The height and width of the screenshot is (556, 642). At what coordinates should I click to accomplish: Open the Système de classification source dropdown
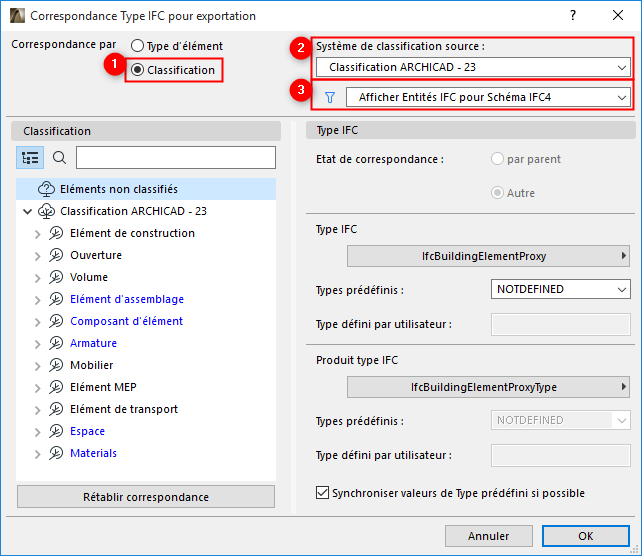pos(473,67)
